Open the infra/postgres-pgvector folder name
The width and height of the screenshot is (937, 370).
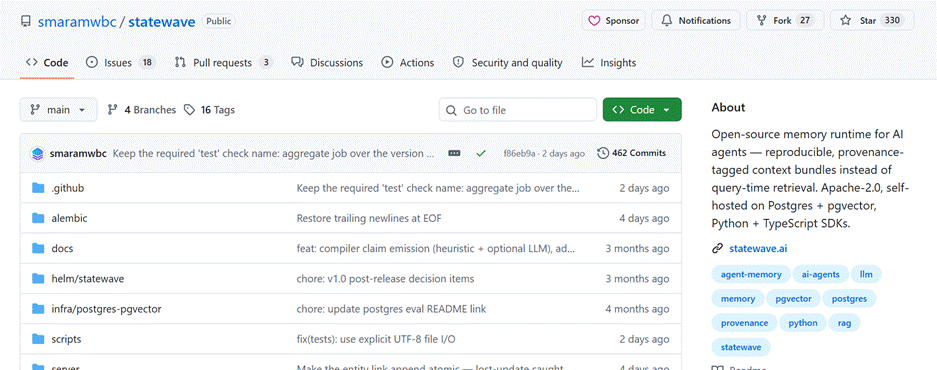[x=106, y=309]
